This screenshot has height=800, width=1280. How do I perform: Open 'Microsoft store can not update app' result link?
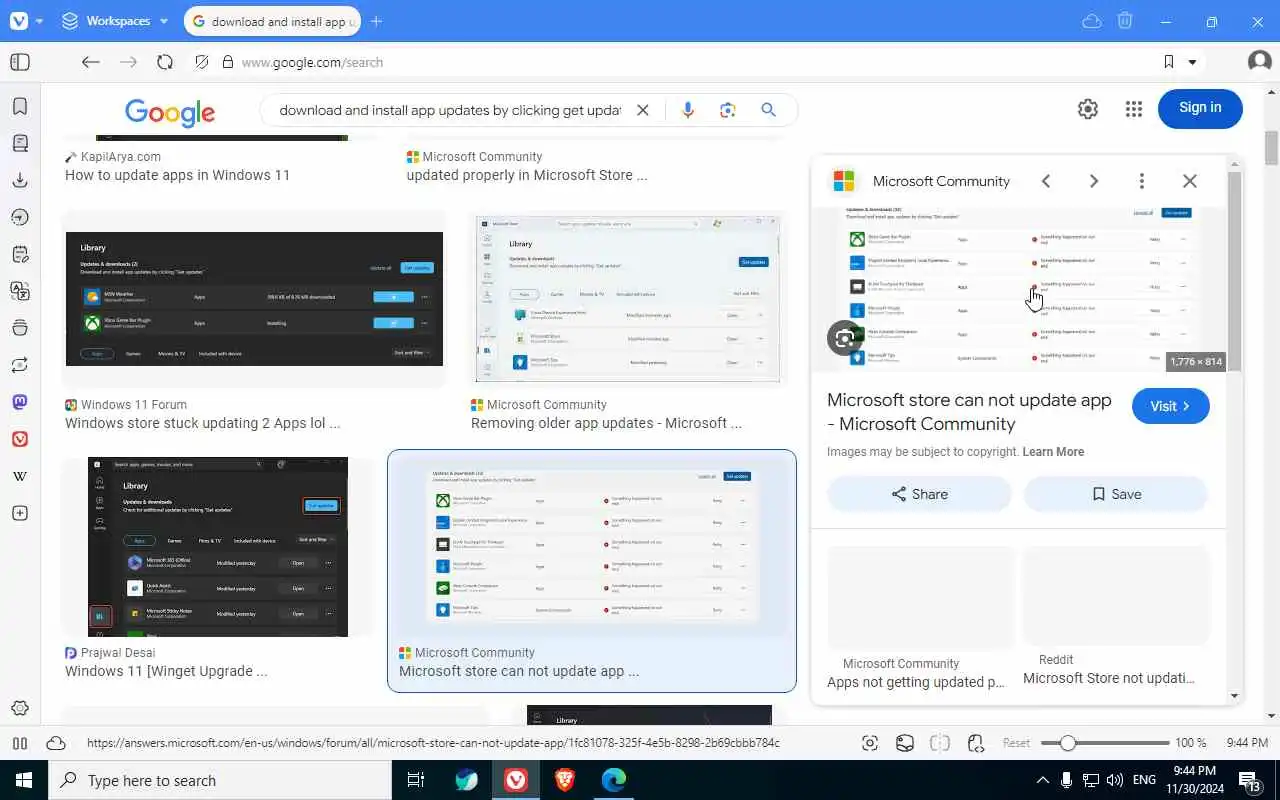tap(519, 671)
